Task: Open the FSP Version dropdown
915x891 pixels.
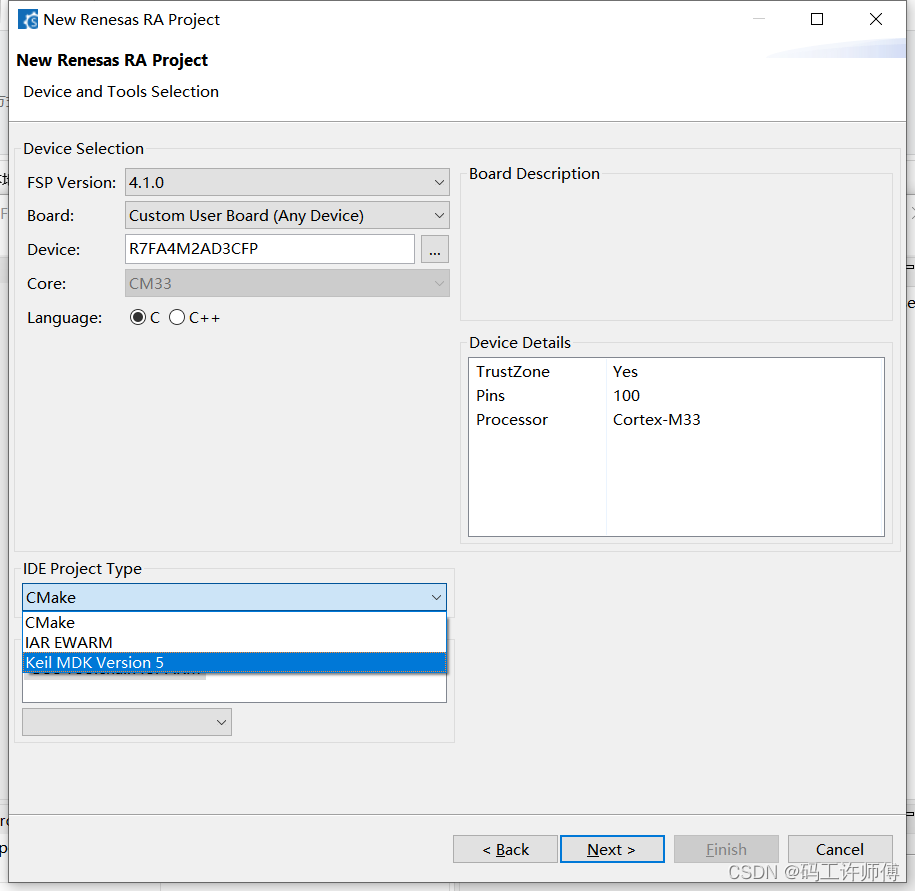Action: click(287, 183)
